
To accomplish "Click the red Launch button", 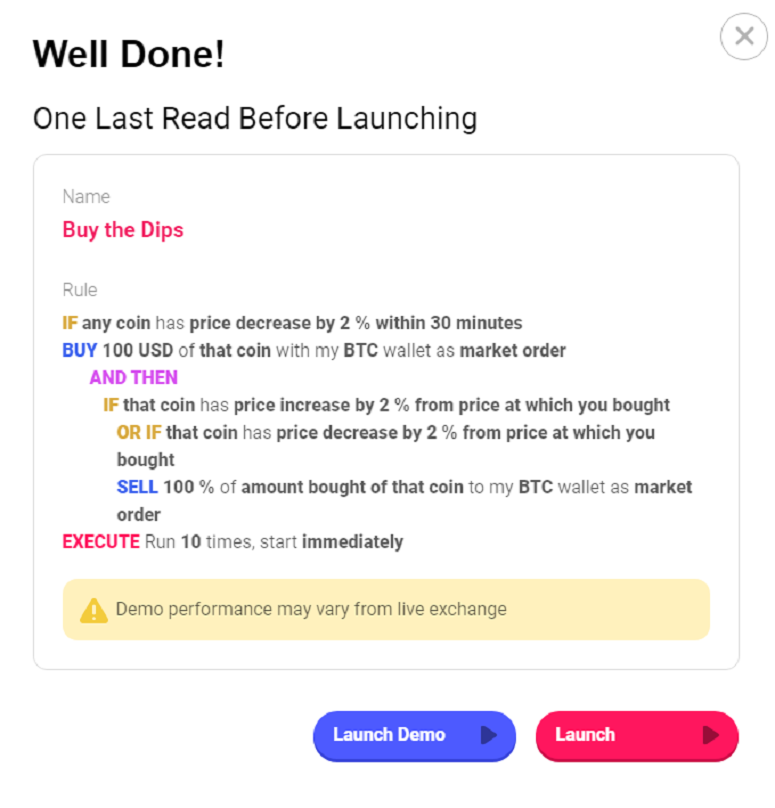I will pyautogui.click(x=637, y=735).
